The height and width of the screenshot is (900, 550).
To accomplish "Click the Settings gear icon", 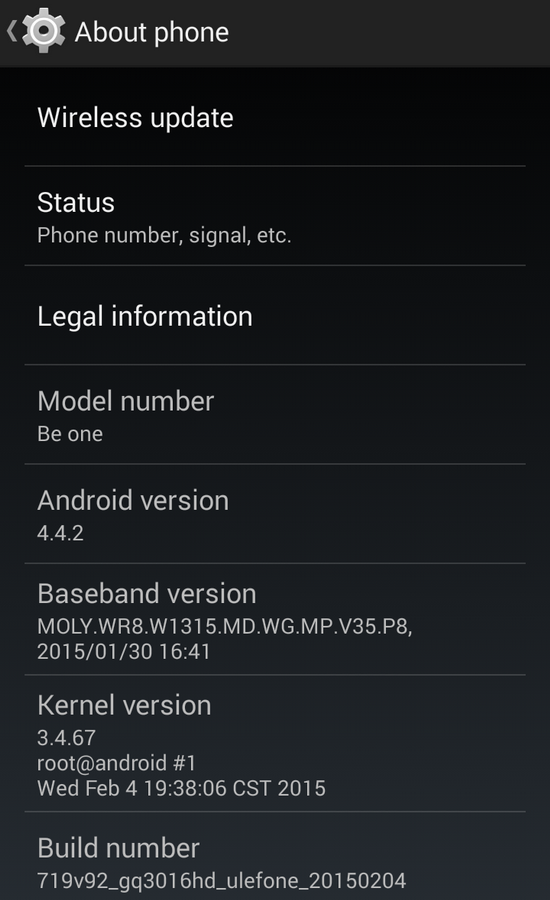I will (x=44, y=31).
